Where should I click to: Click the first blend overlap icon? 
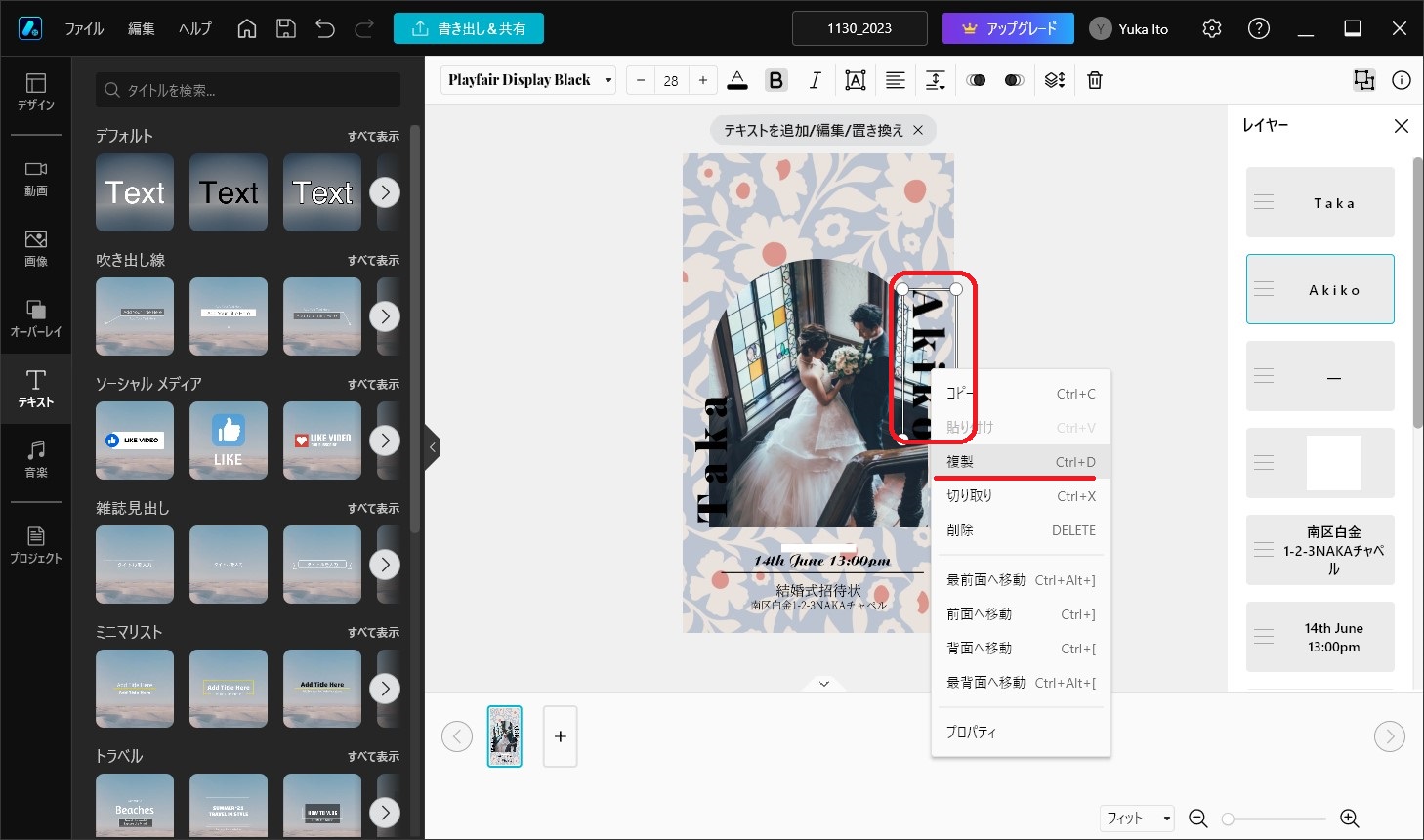[976, 80]
